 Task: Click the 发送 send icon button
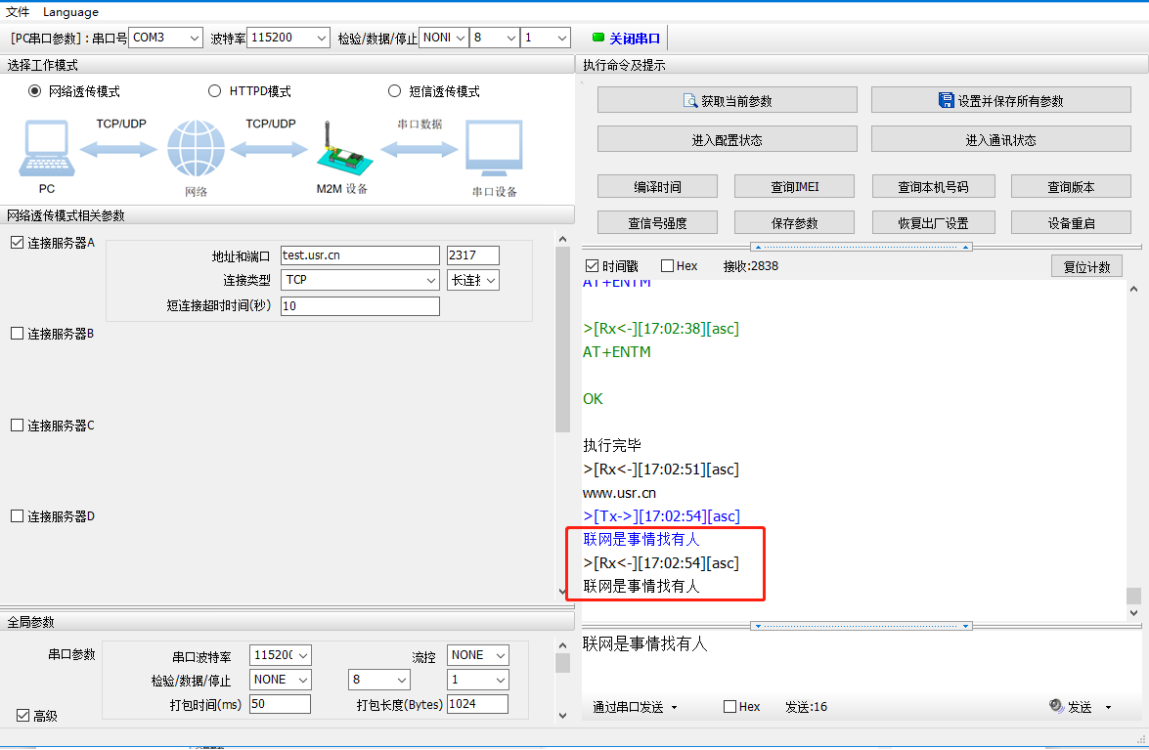[x=1071, y=707]
